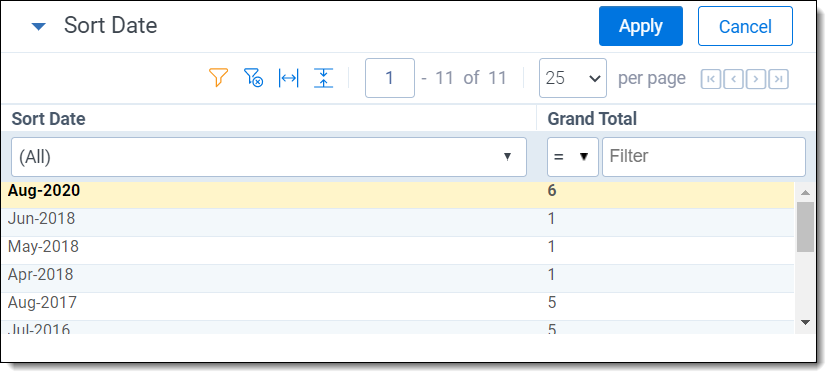Go to previous page arrow
The width and height of the screenshot is (832, 378).
(733, 79)
